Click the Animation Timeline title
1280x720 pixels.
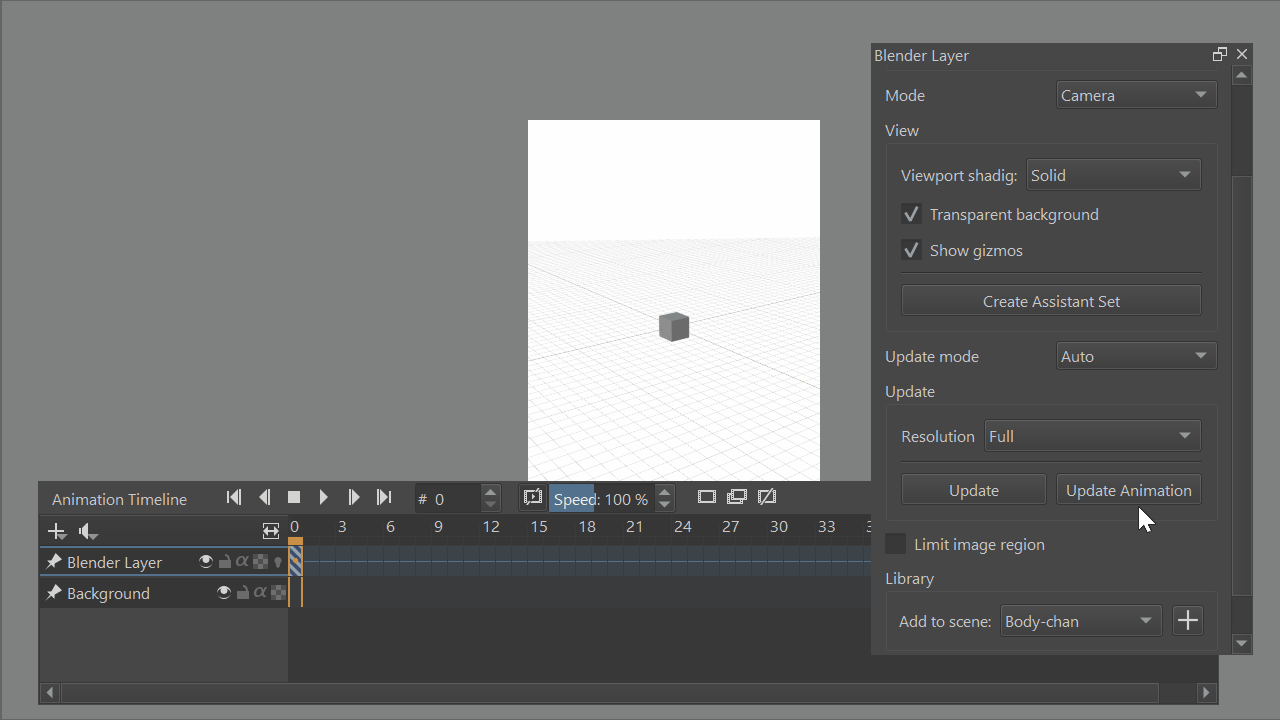119,499
